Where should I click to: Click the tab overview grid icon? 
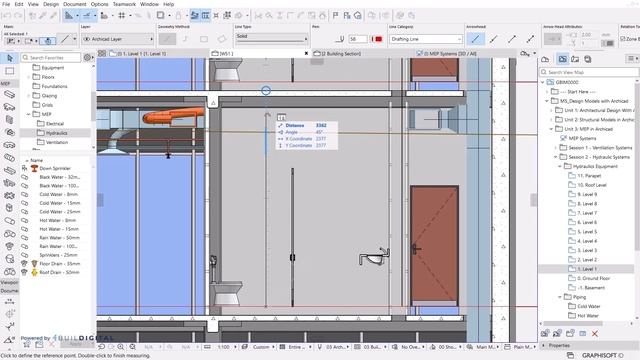[102, 53]
